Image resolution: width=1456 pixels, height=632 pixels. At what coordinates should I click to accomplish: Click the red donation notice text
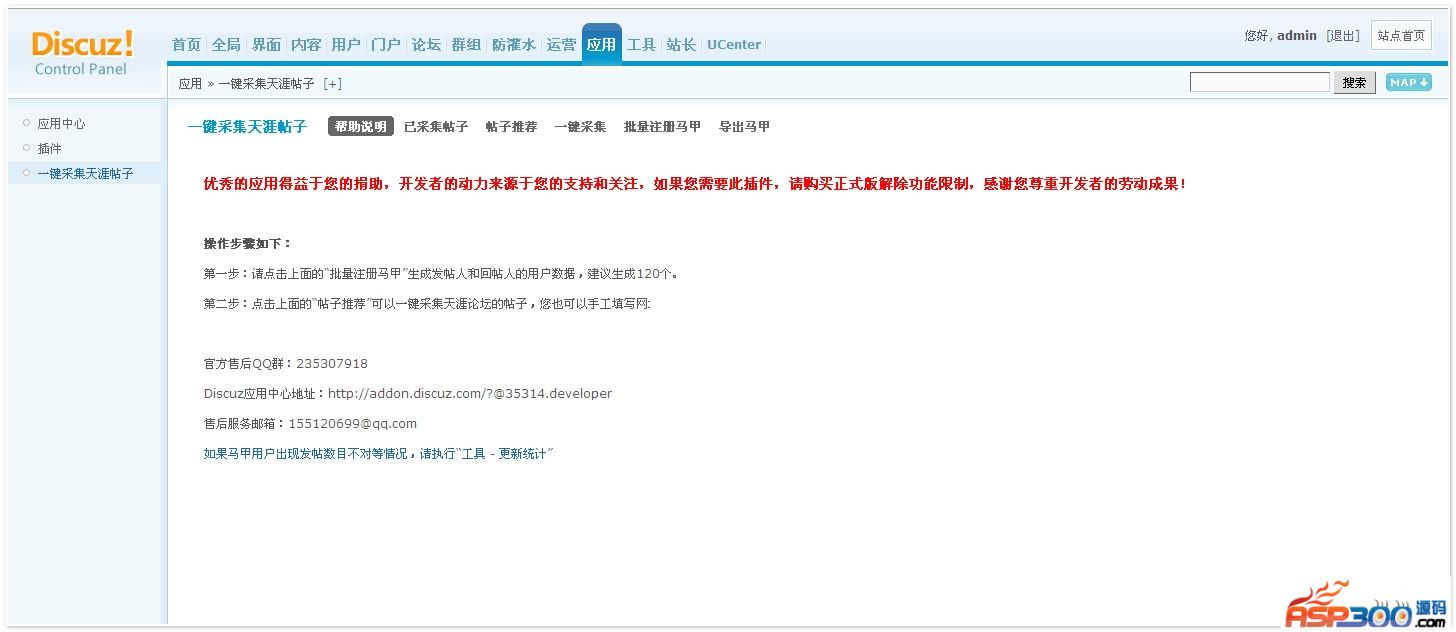coord(694,184)
